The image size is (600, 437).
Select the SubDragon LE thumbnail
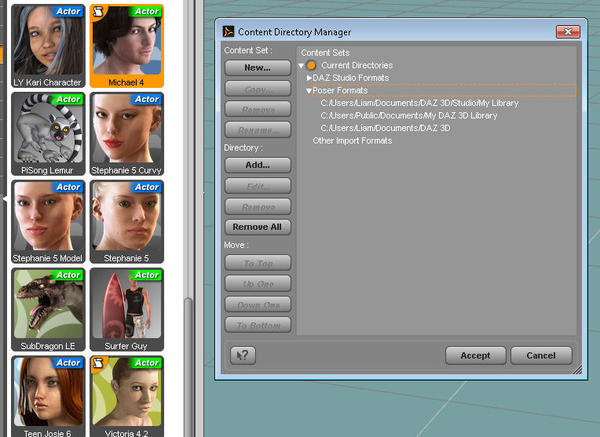[48, 310]
